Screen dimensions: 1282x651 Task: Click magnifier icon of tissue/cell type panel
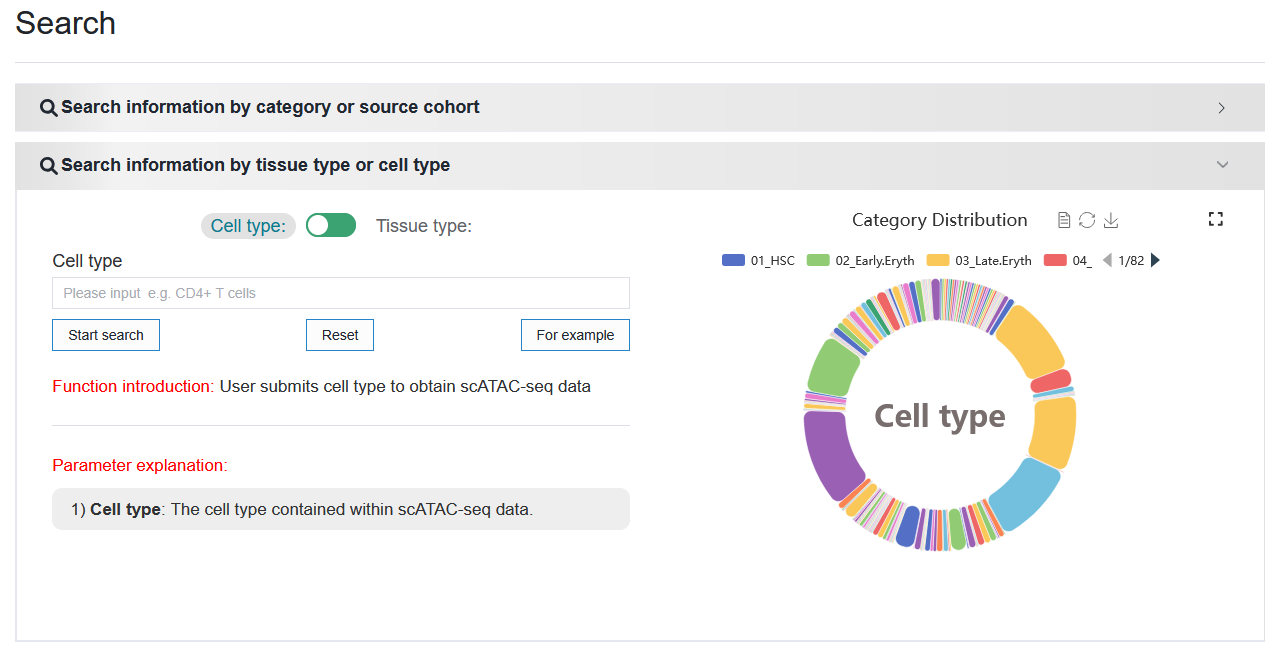pos(48,166)
